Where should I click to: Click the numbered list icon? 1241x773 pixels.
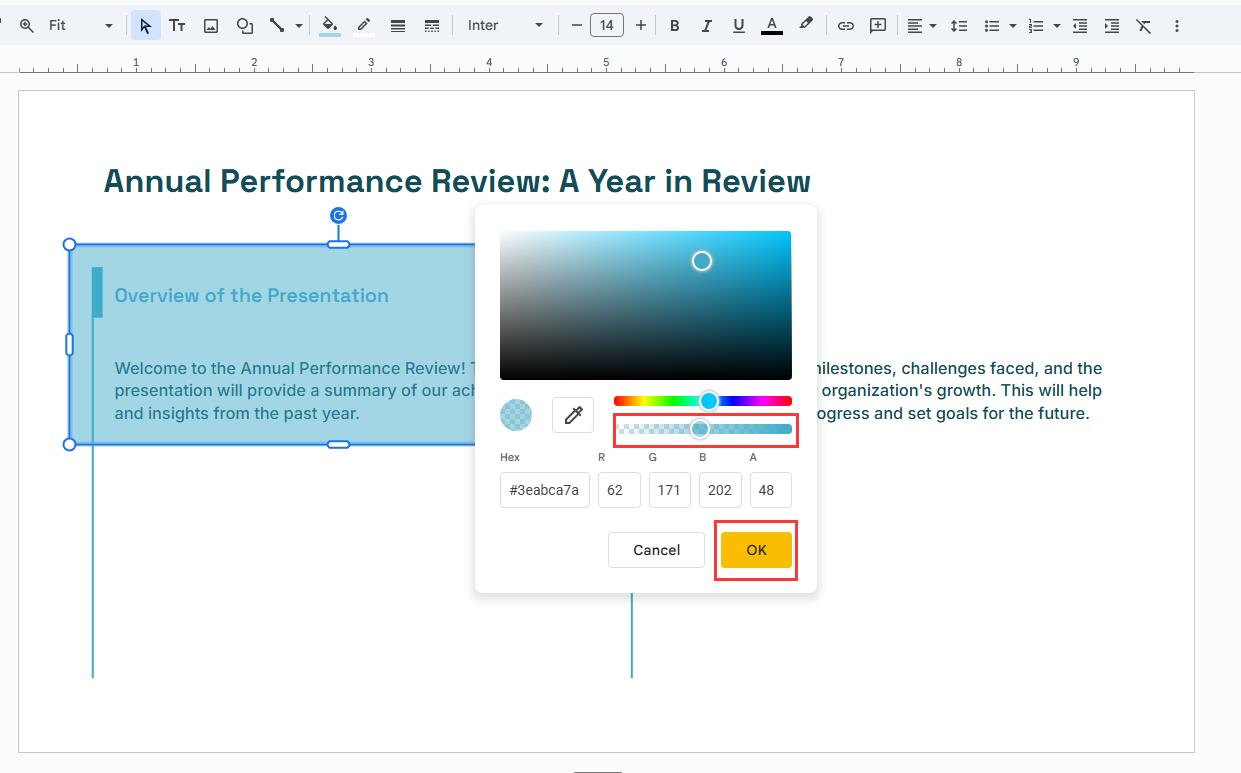pyautogui.click(x=1036, y=26)
